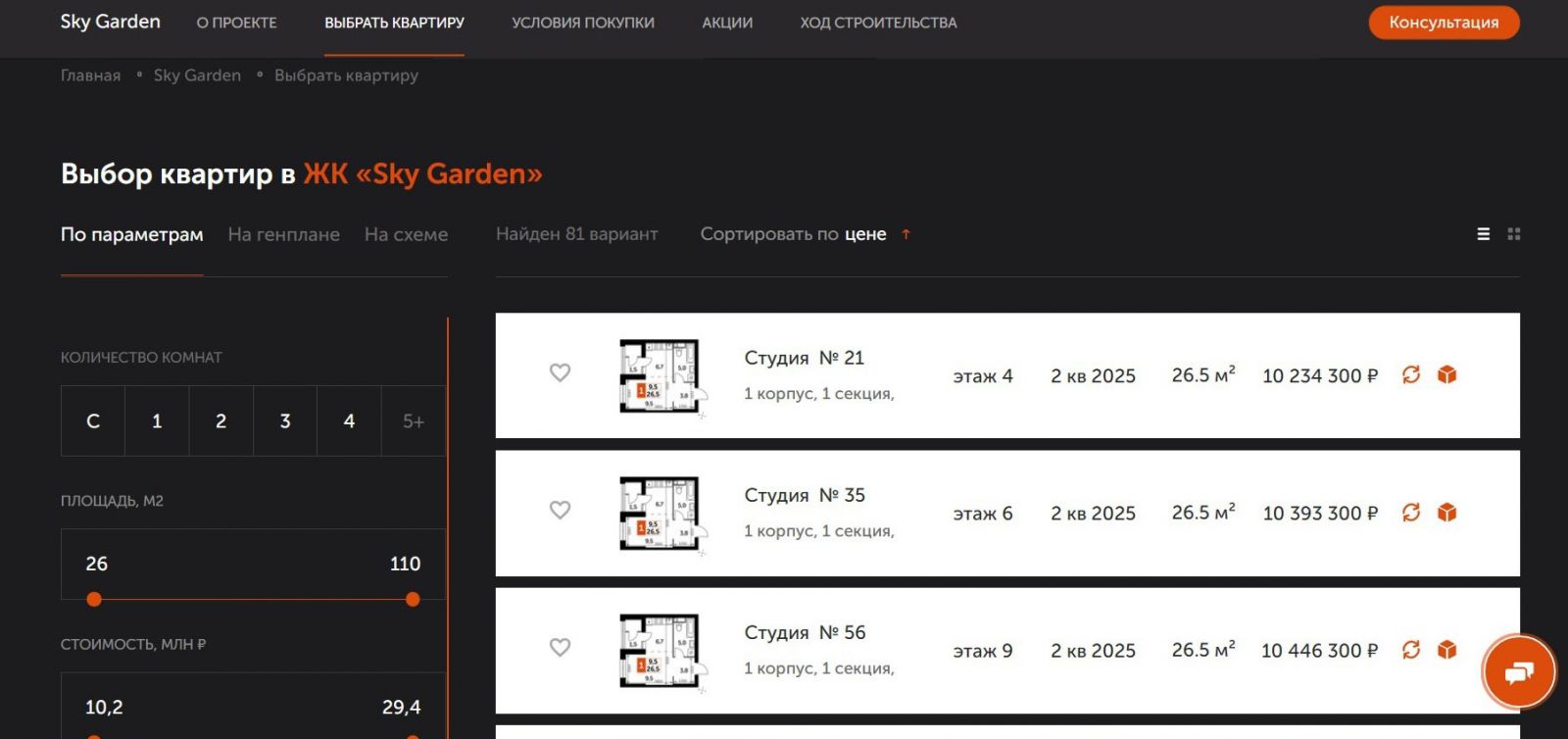This screenshot has height=739, width=1568.
Task: Go to Главная breadcrumb
Action: pos(91,75)
